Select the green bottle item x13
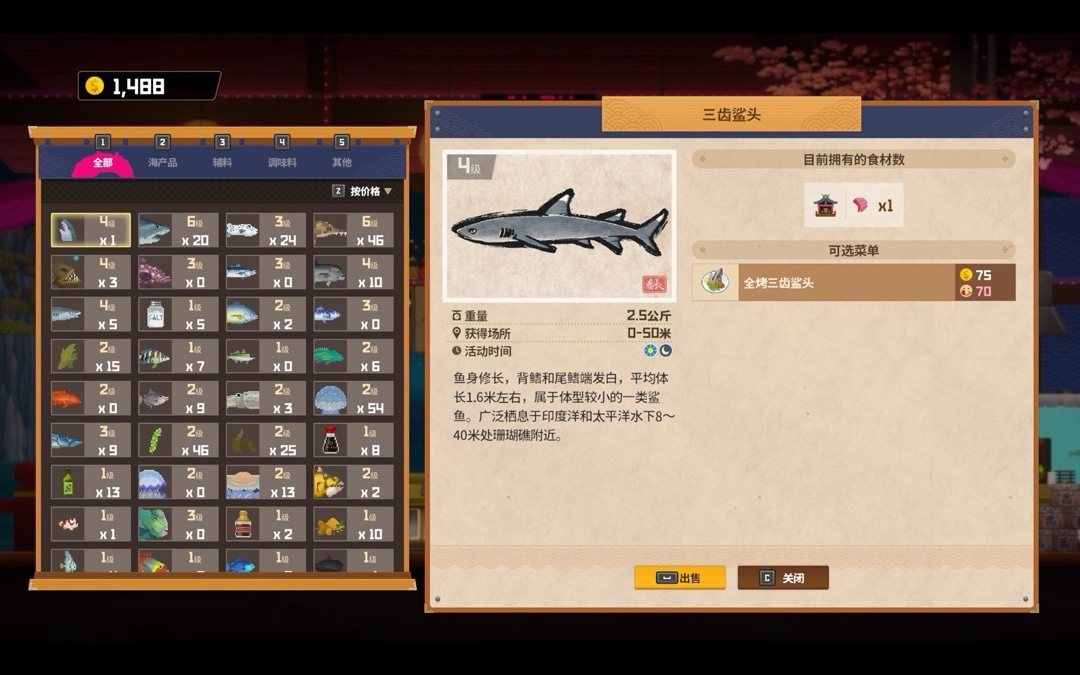This screenshot has height=675, width=1080. point(90,482)
